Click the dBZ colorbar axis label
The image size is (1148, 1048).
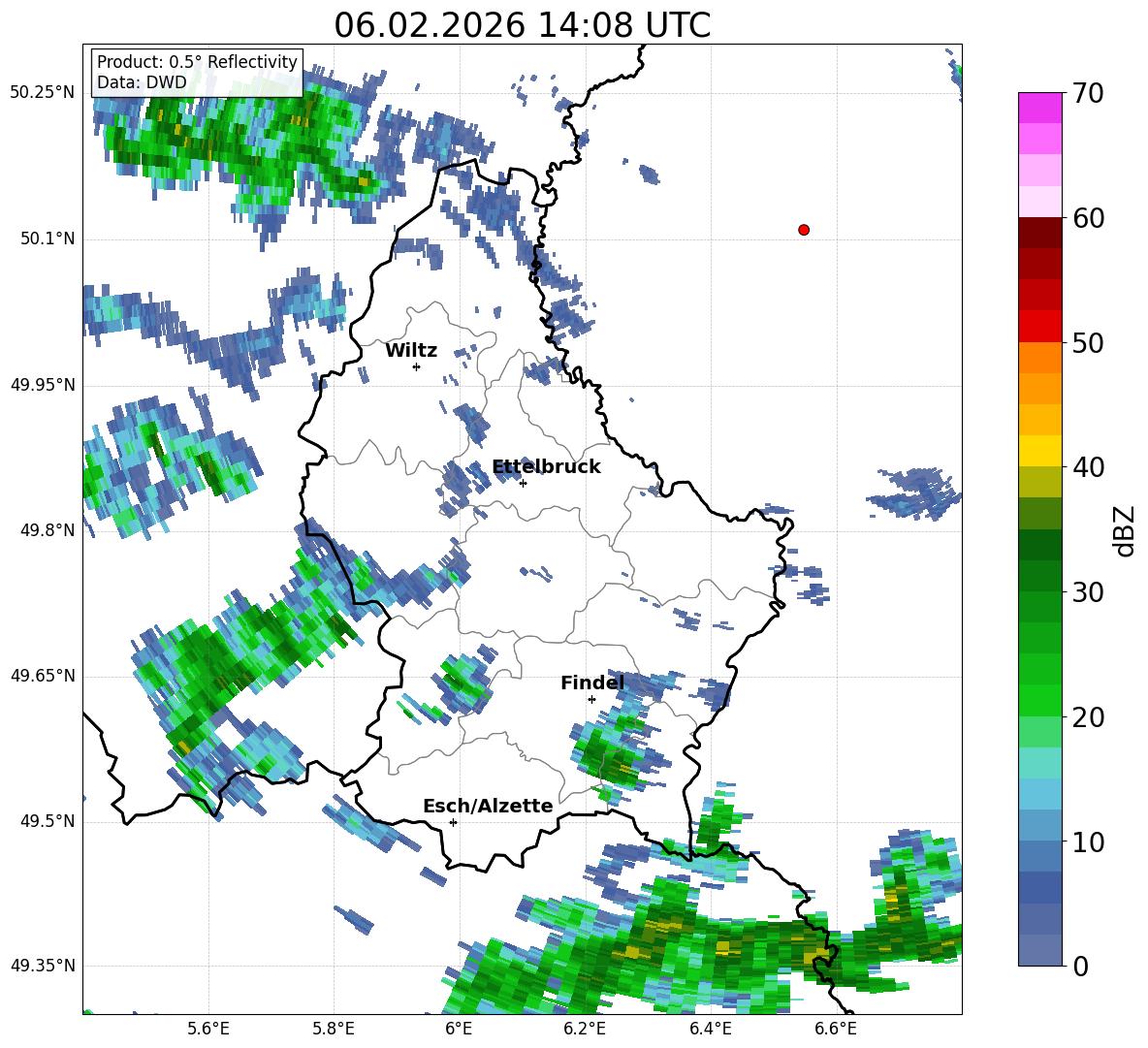(x=1126, y=530)
